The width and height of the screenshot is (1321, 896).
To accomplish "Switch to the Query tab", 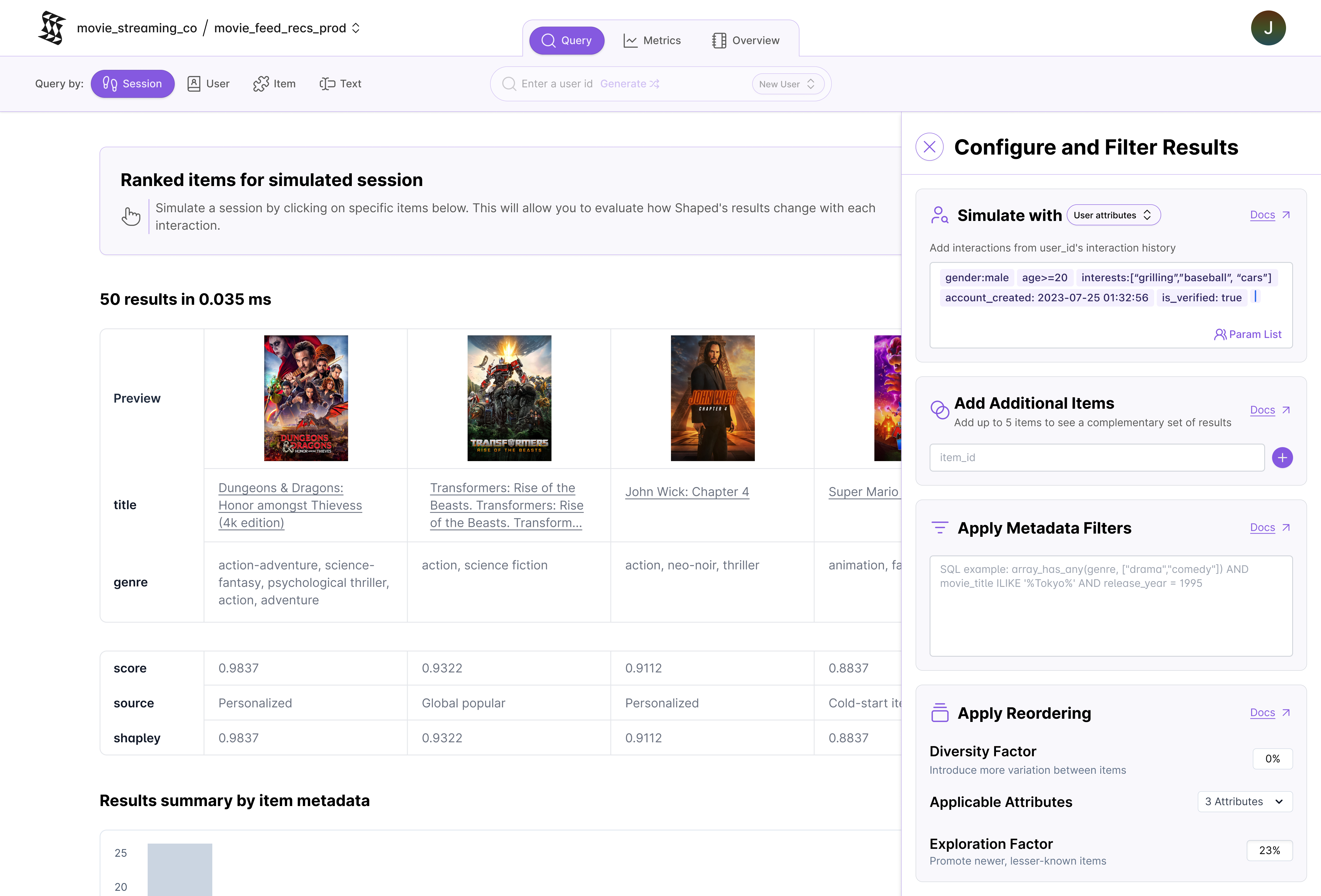I will (566, 40).
